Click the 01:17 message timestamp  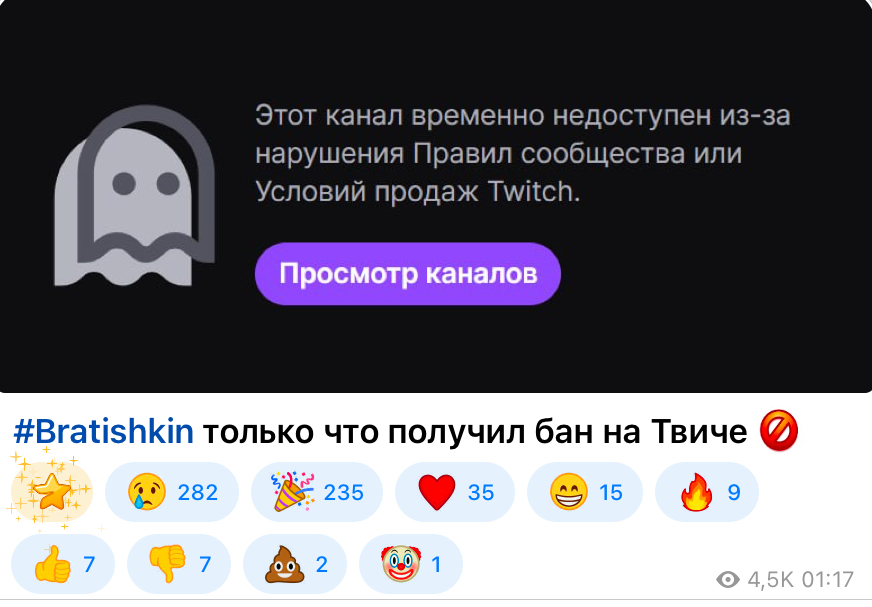point(828,580)
